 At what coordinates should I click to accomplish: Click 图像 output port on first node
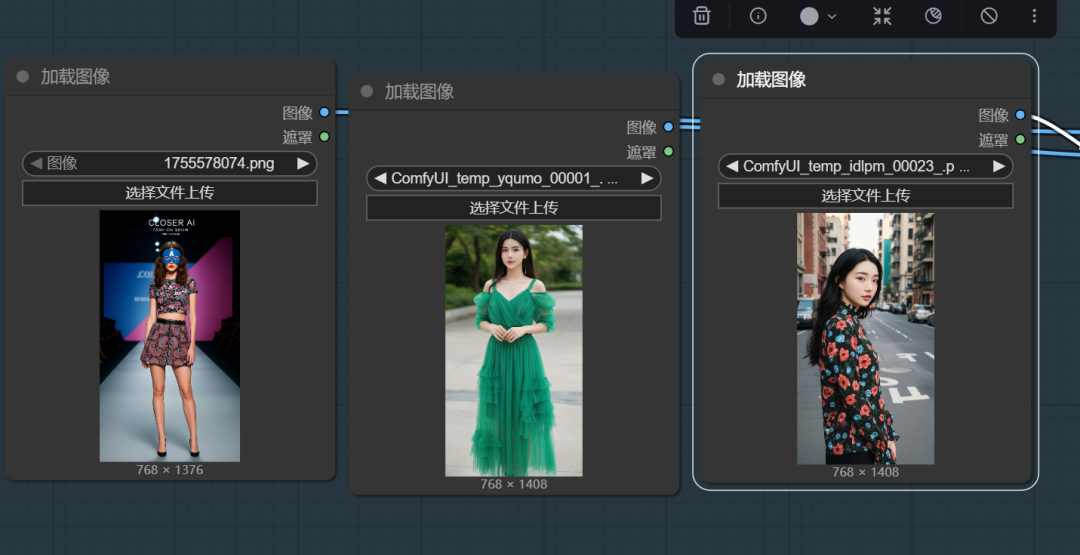point(324,112)
